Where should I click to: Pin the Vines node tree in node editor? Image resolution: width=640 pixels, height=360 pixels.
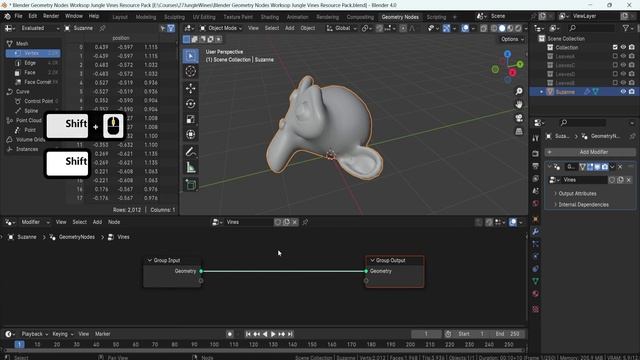[x=305, y=222]
